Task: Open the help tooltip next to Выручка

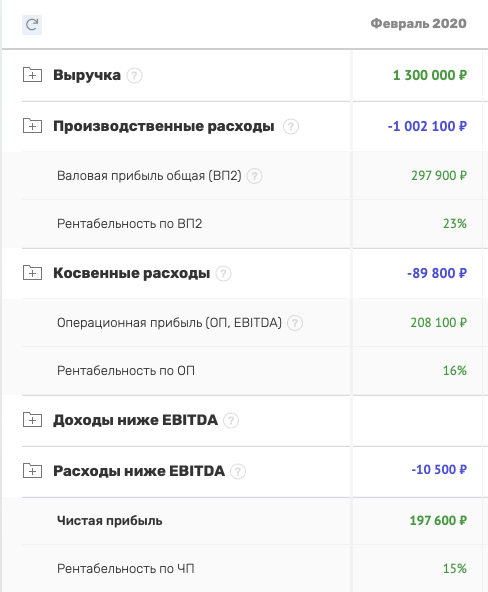Action: 134,76
